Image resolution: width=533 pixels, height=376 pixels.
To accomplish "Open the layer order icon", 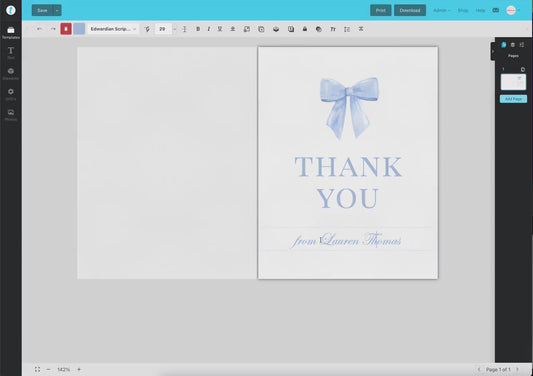I will click(x=276, y=29).
